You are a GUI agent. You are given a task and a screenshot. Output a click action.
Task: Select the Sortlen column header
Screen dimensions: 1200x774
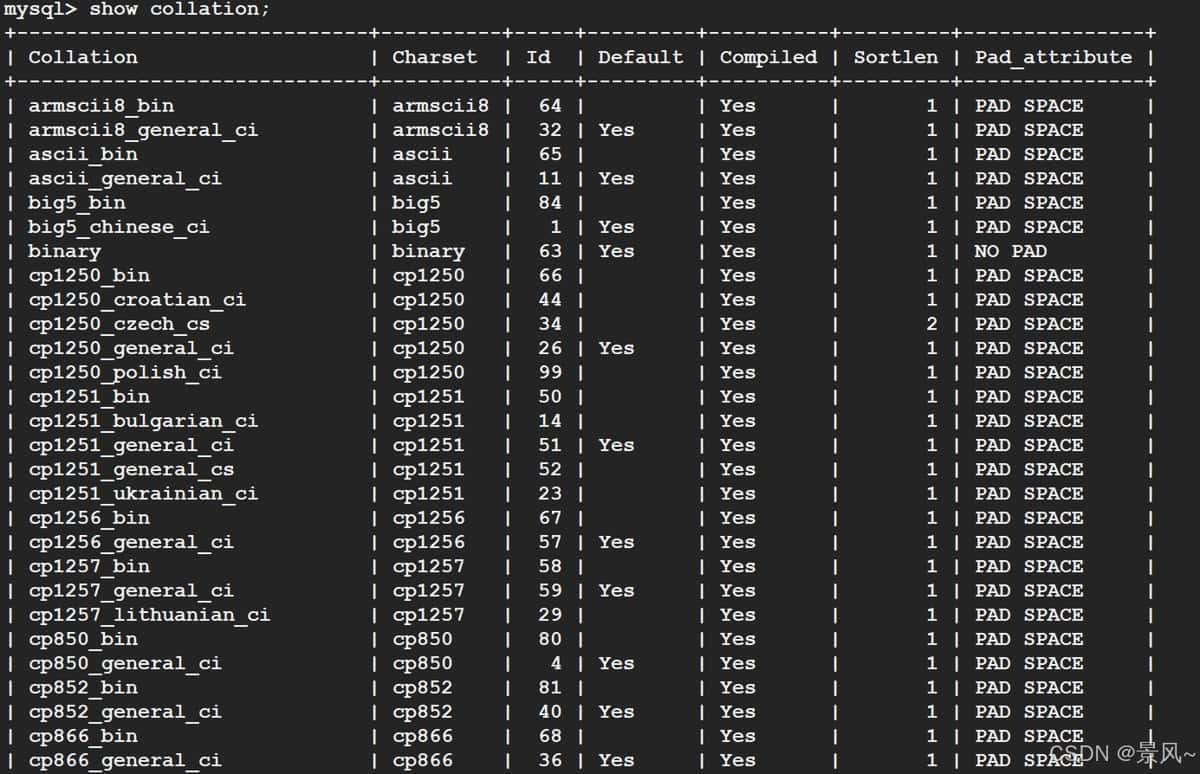pyautogui.click(x=896, y=57)
